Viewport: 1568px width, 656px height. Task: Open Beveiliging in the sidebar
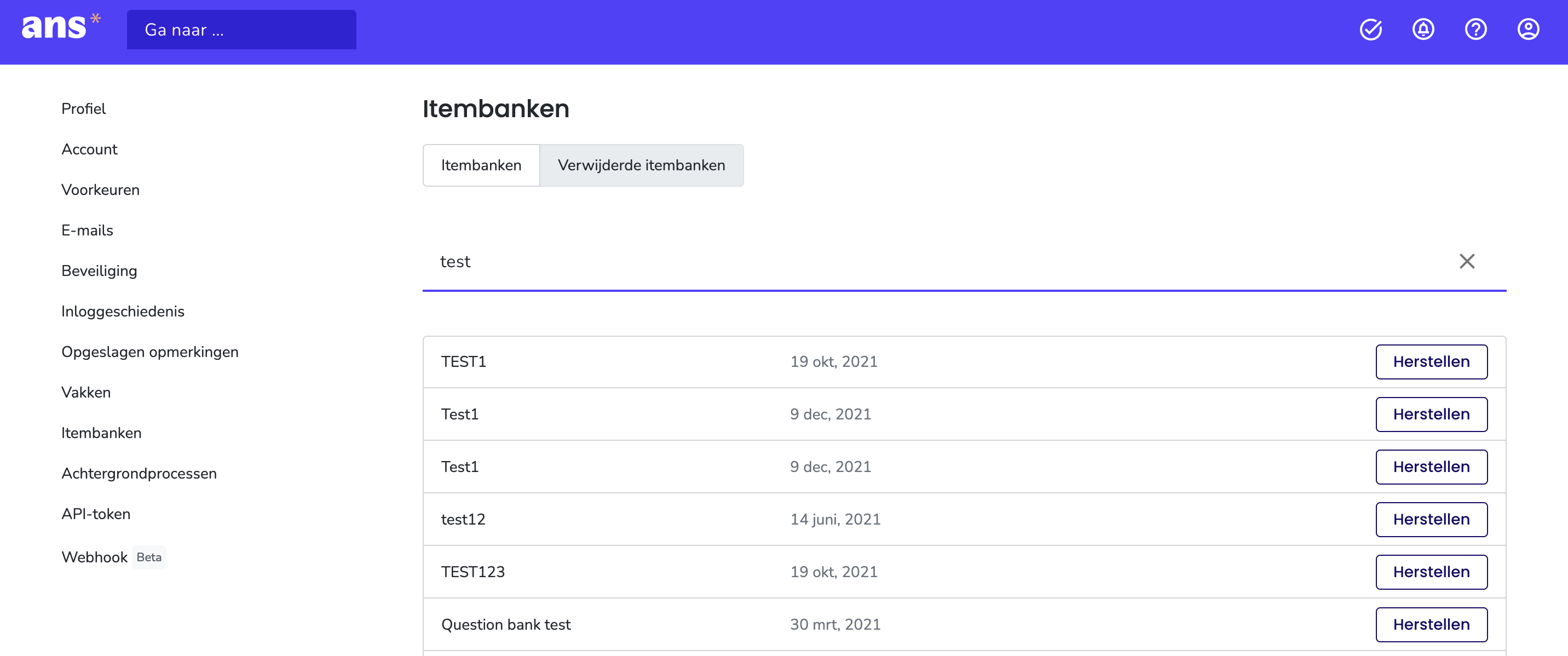99,271
